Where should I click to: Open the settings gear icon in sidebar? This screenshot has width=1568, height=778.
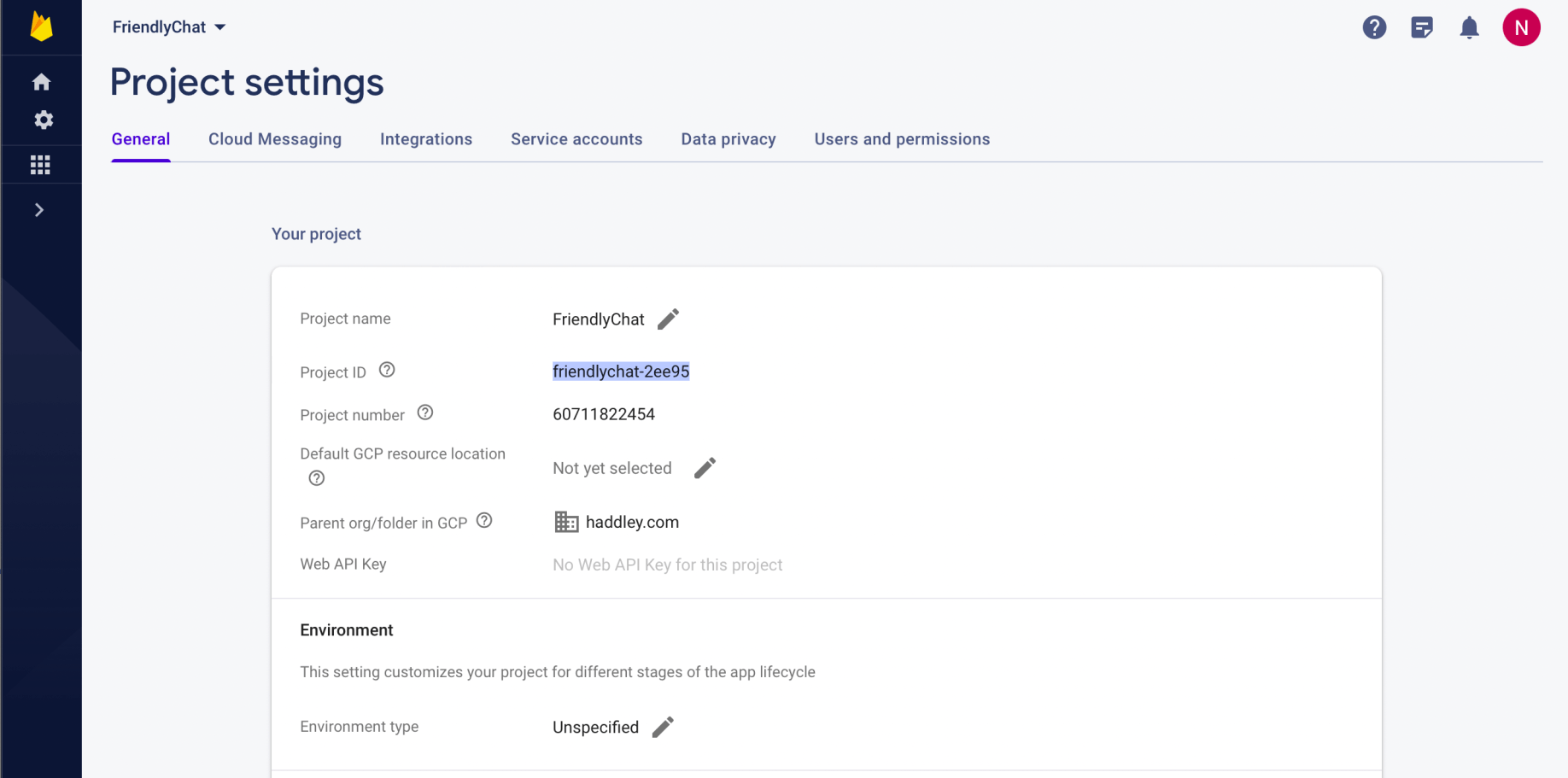click(x=43, y=120)
